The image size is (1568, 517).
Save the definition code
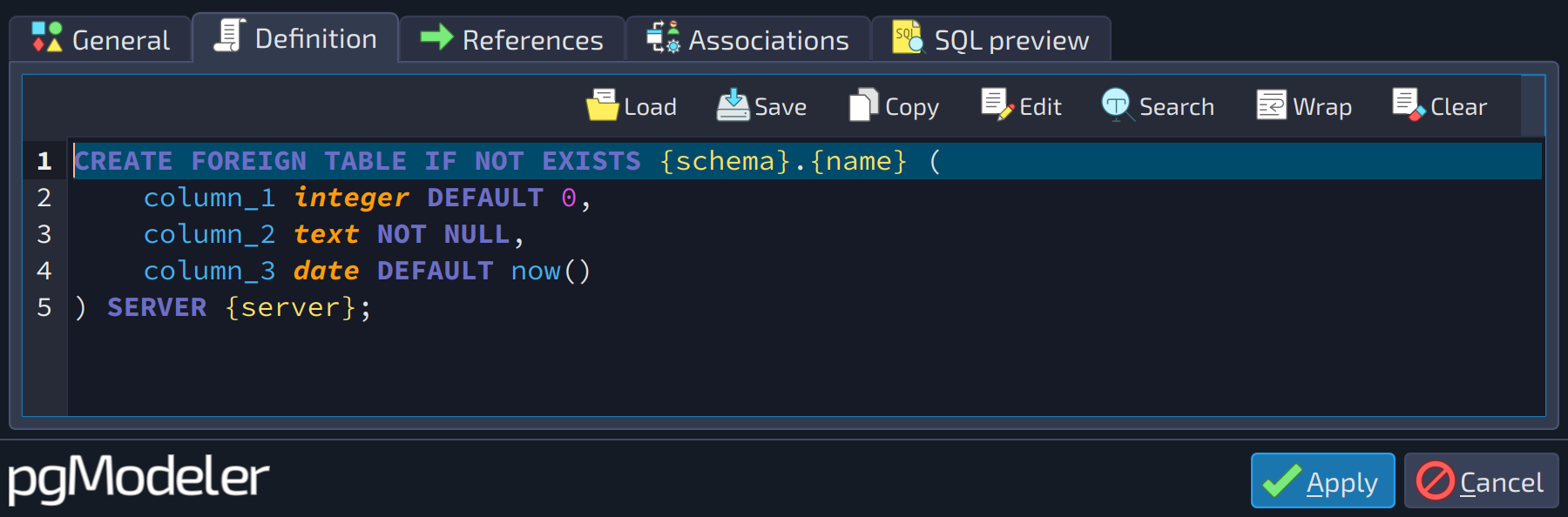(762, 106)
